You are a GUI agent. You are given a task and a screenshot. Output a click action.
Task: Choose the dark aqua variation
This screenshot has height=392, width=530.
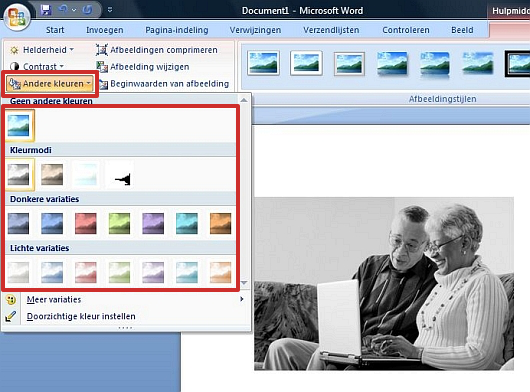pyautogui.click(x=187, y=223)
